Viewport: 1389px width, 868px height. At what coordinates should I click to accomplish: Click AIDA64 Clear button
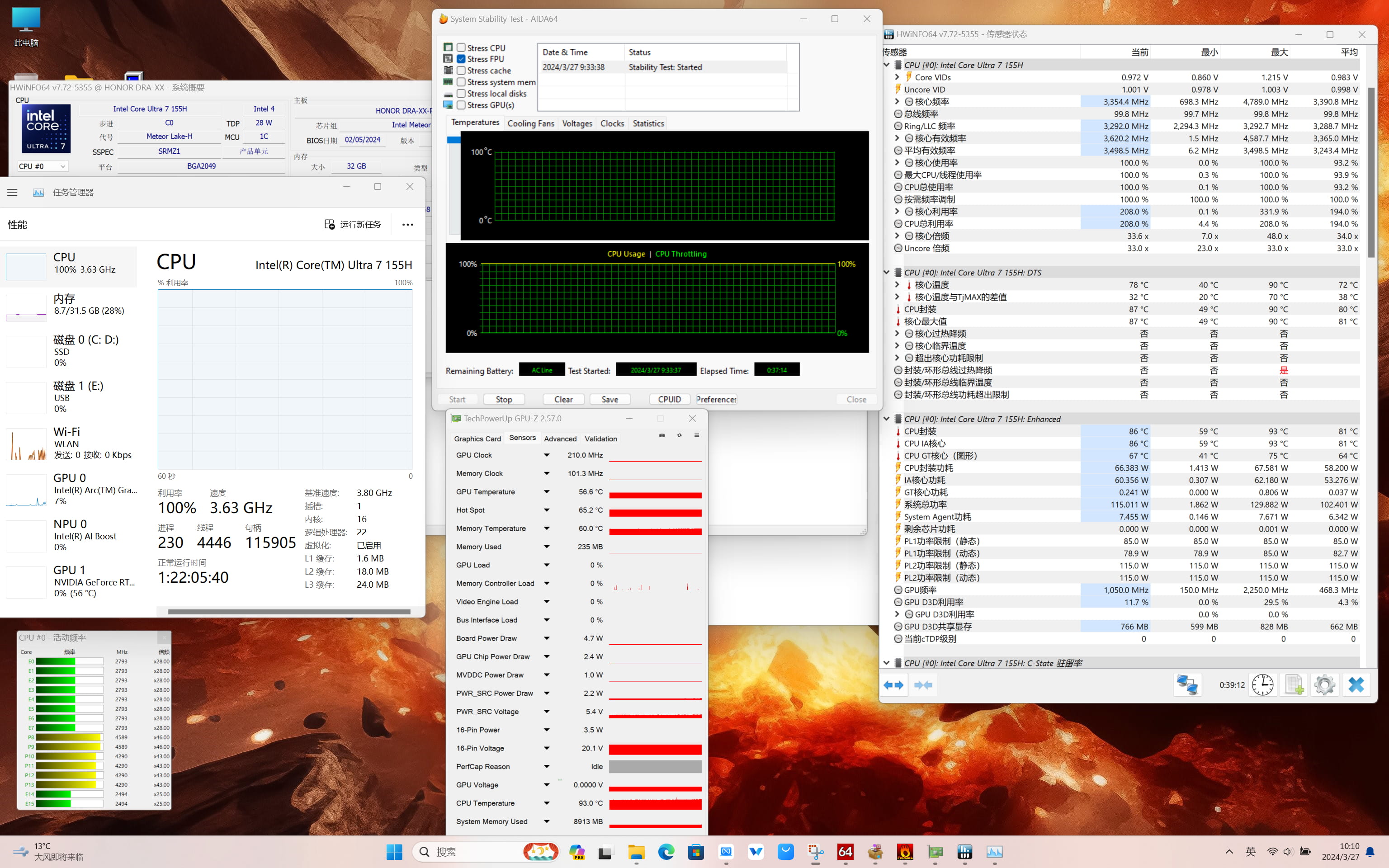tap(564, 400)
